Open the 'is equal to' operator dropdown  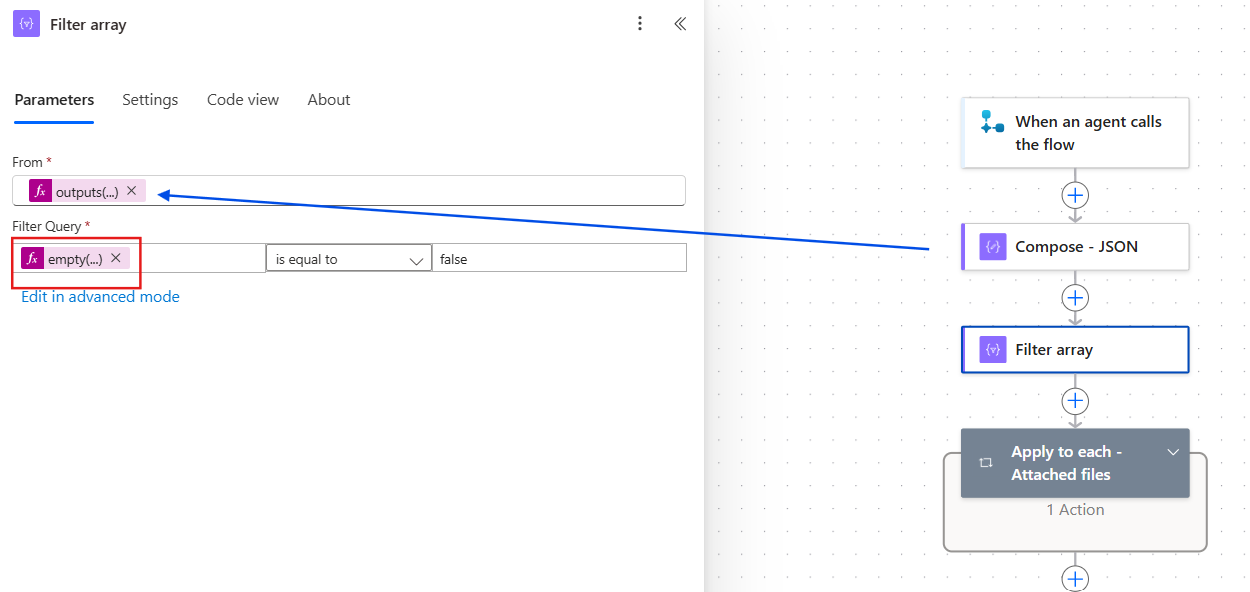348,258
